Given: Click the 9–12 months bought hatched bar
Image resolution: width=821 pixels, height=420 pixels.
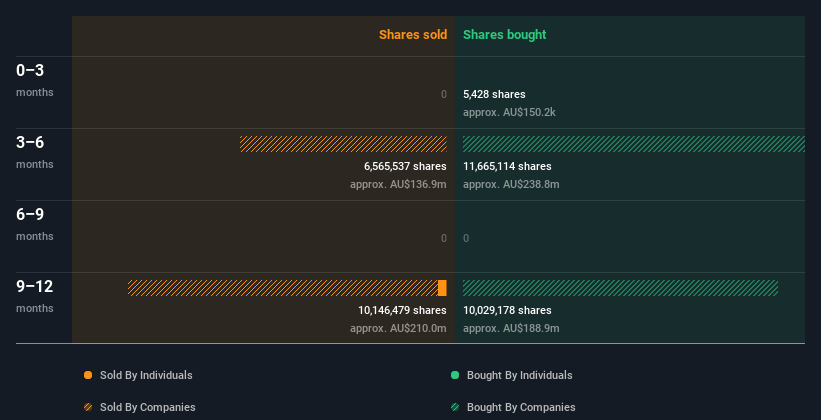Looking at the screenshot, I should coord(620,288).
